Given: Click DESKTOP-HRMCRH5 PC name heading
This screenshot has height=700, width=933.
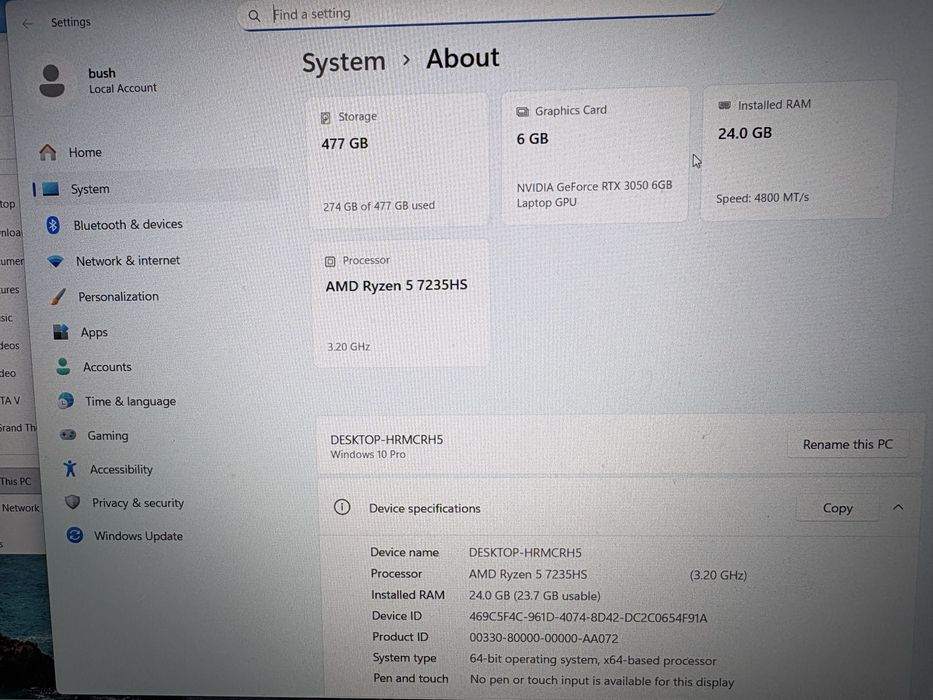Looking at the screenshot, I should (387, 440).
